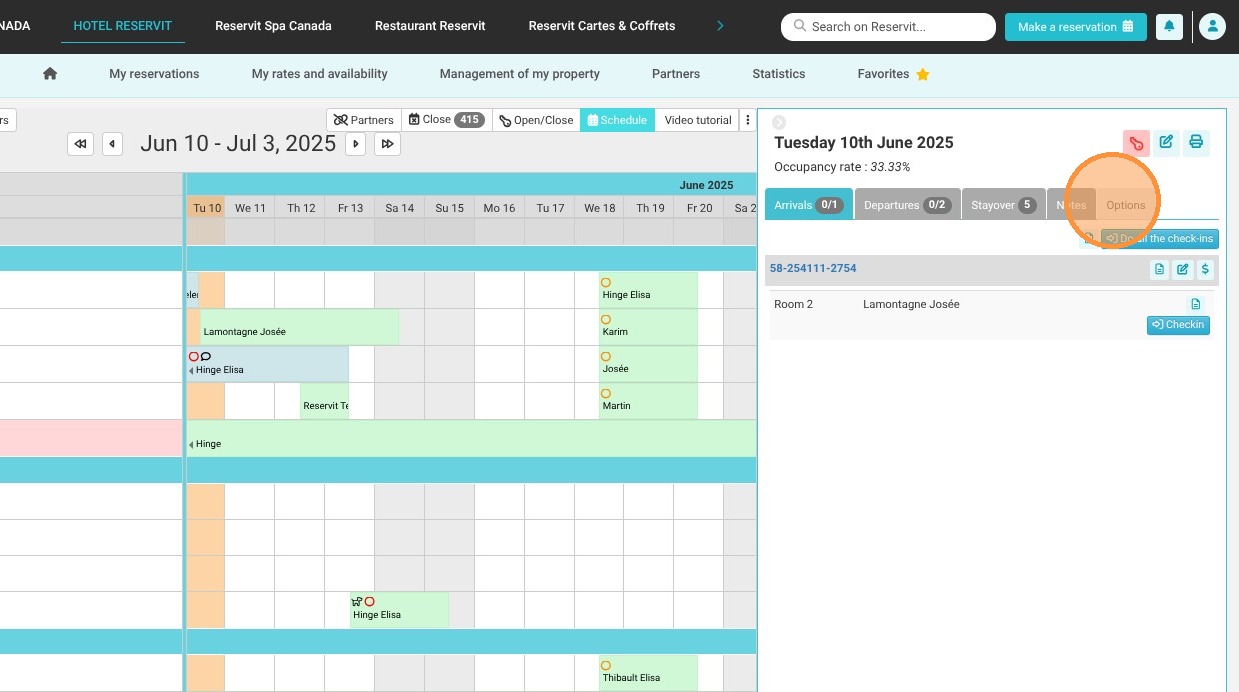Viewport: 1239px width, 692px height.
Task: Advance one day with right arrow
Action: point(355,144)
